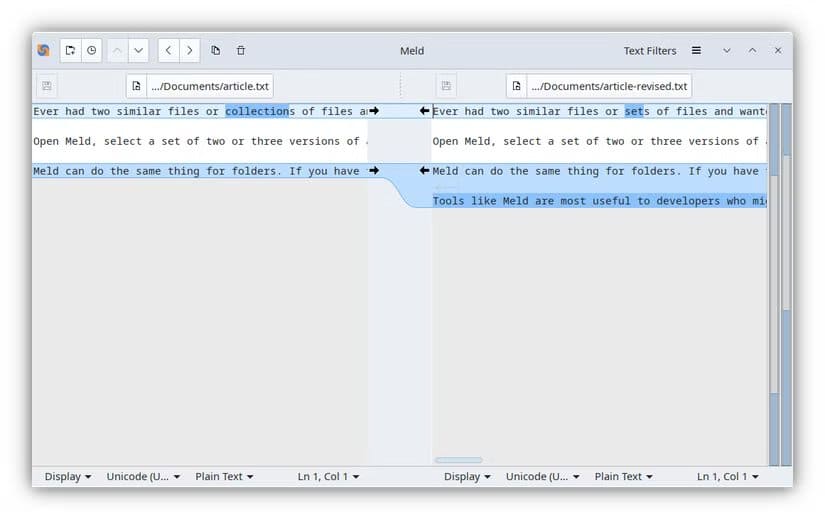Copy change using the duplicate pages icon

216,51
